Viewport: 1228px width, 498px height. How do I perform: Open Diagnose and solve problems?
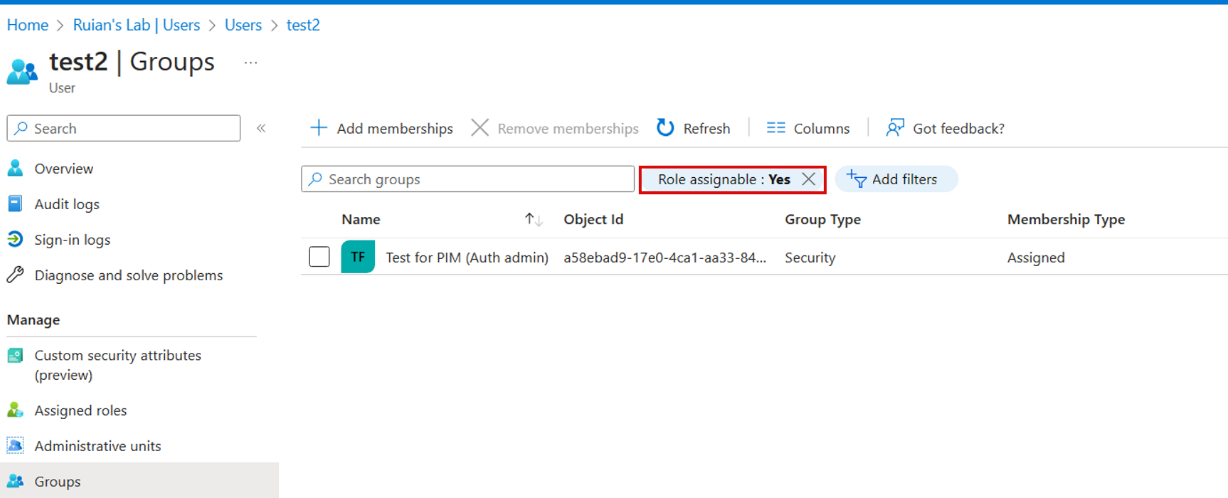[x=129, y=275]
